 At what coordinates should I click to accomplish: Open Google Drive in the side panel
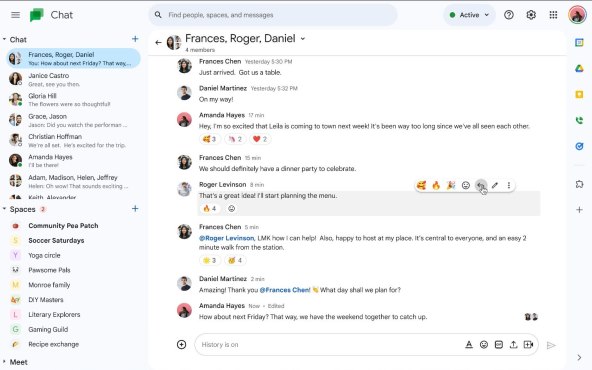coord(579,68)
